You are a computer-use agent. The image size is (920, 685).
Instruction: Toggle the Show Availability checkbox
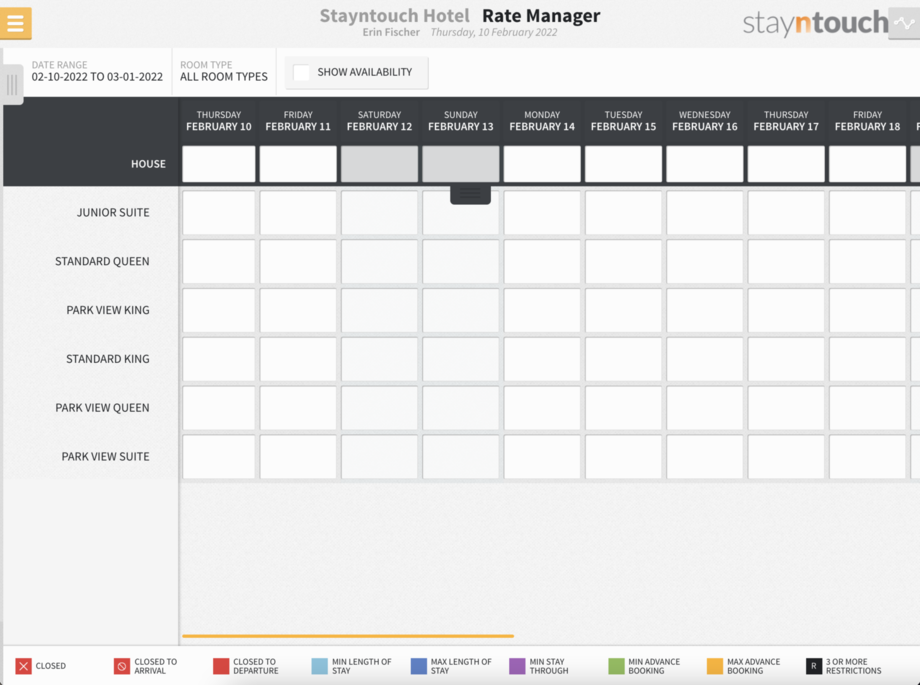point(301,72)
